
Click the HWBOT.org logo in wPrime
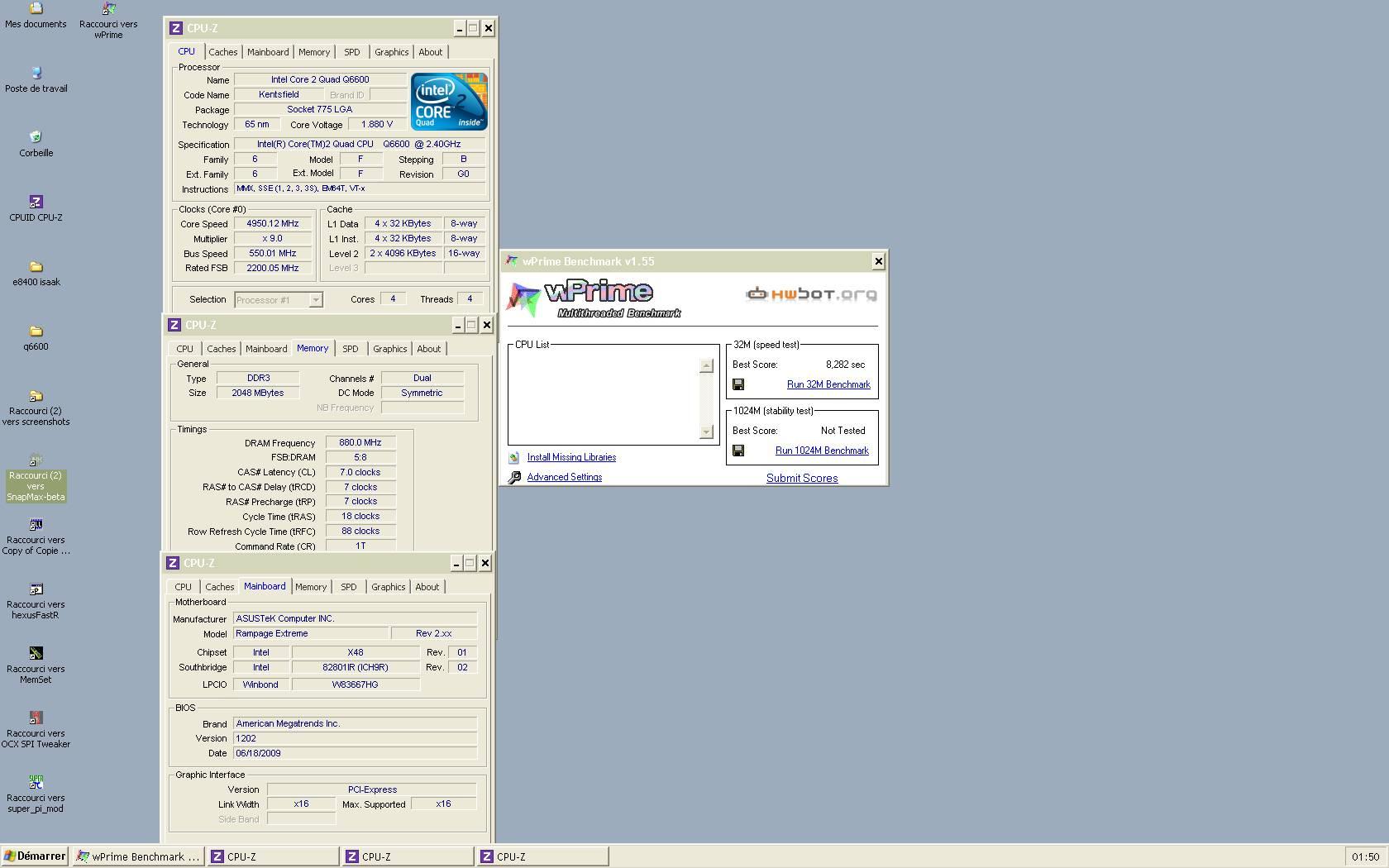pos(811,294)
